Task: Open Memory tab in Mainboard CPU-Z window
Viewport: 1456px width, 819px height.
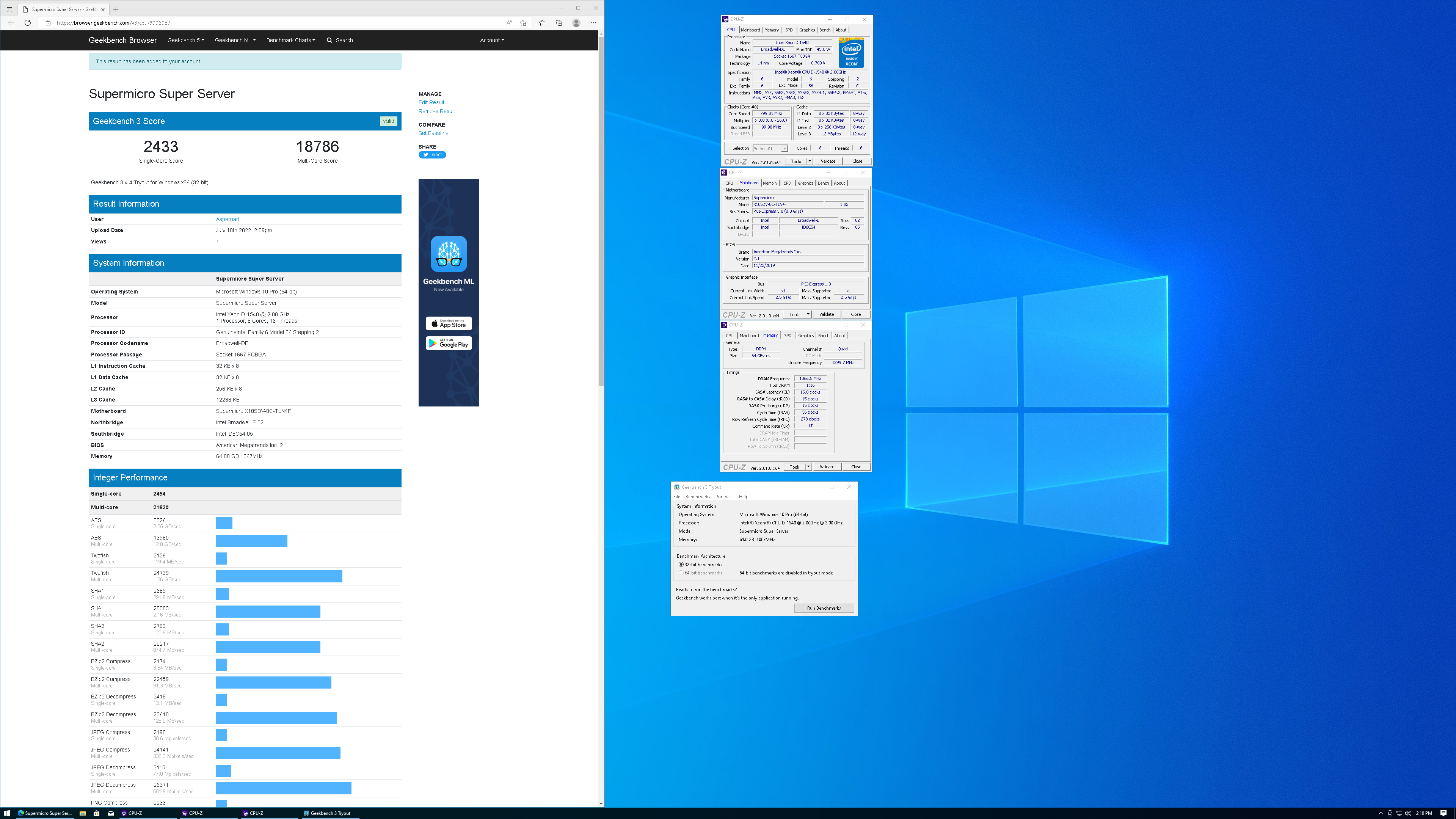Action: tap(770, 183)
